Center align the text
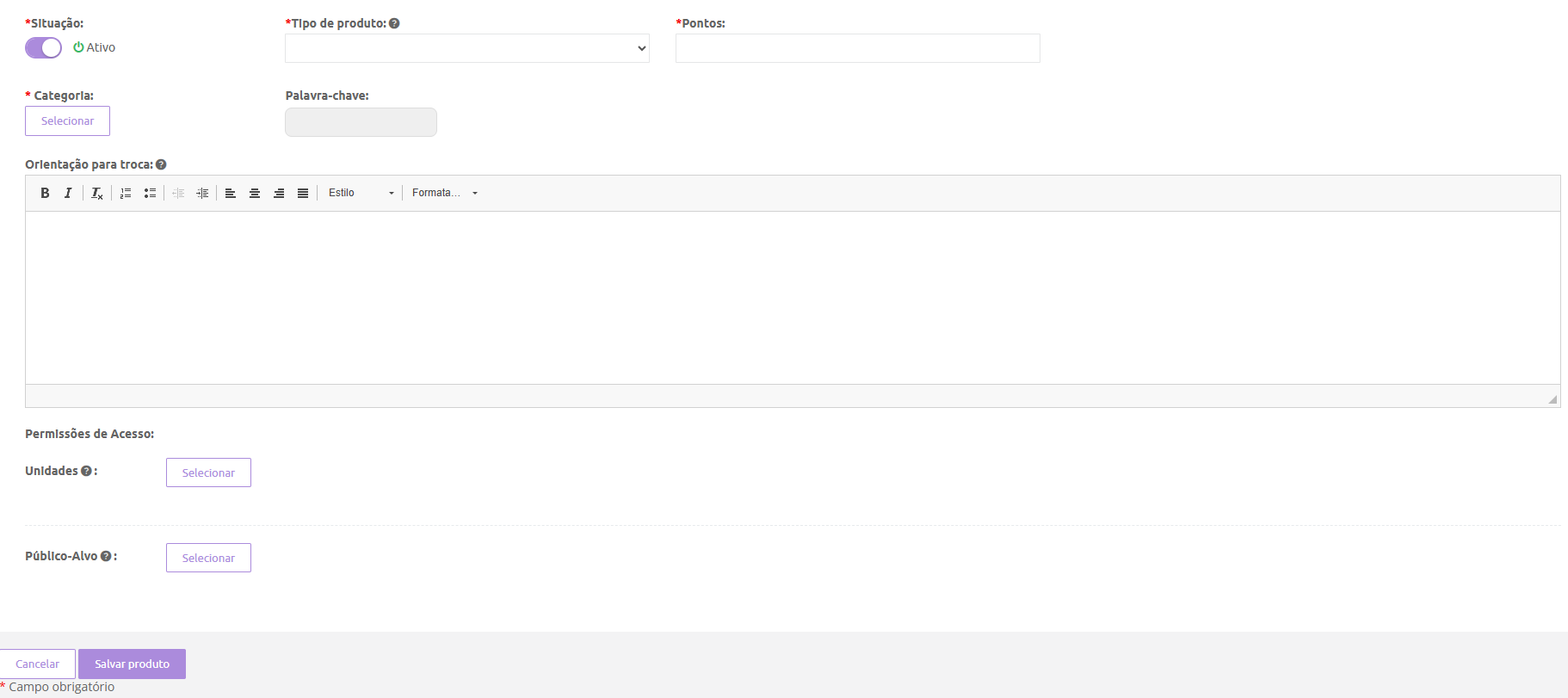The height and width of the screenshot is (698, 1568). click(255, 193)
